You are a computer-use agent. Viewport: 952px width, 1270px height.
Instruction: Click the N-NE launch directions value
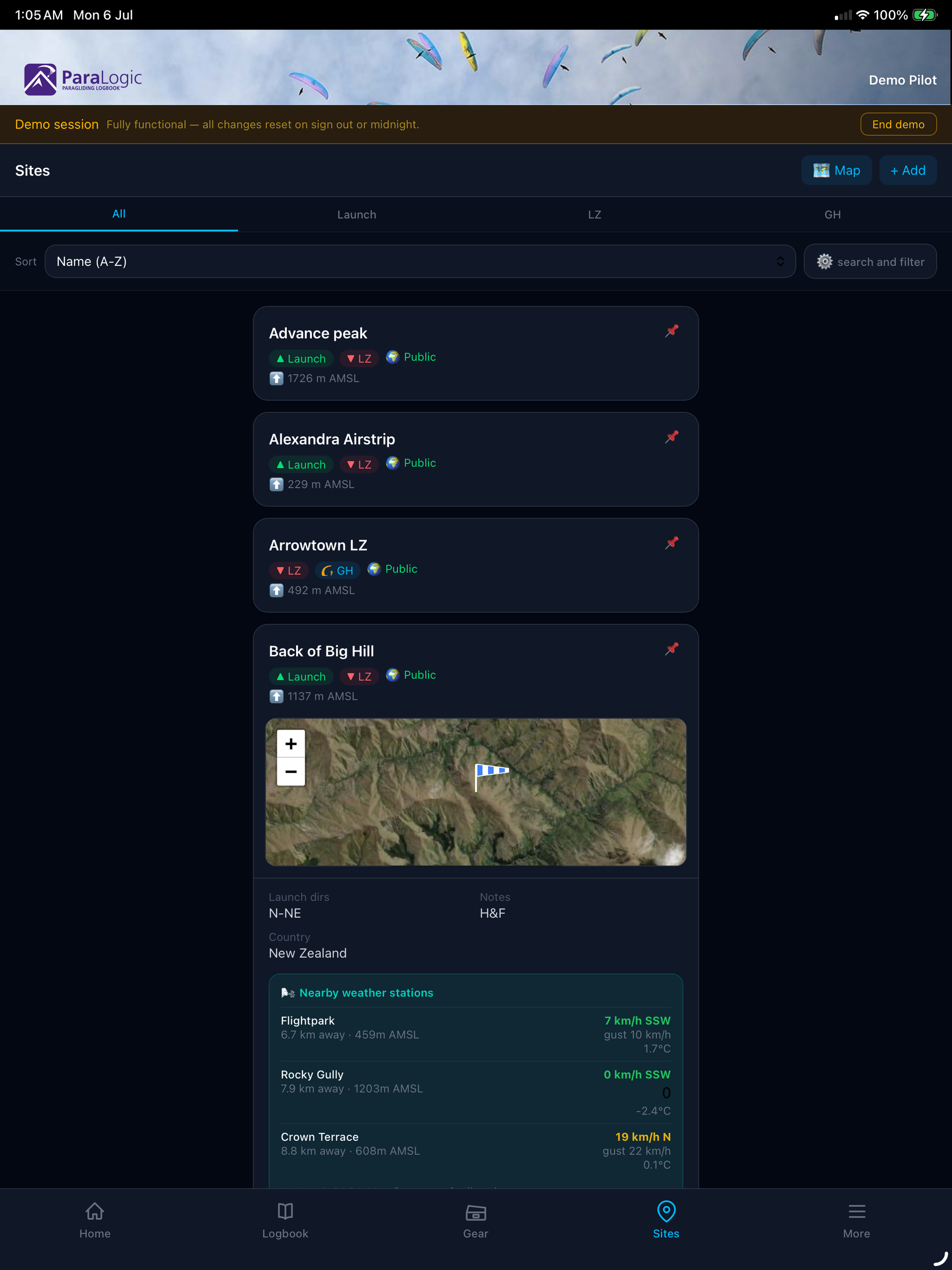coord(285,913)
